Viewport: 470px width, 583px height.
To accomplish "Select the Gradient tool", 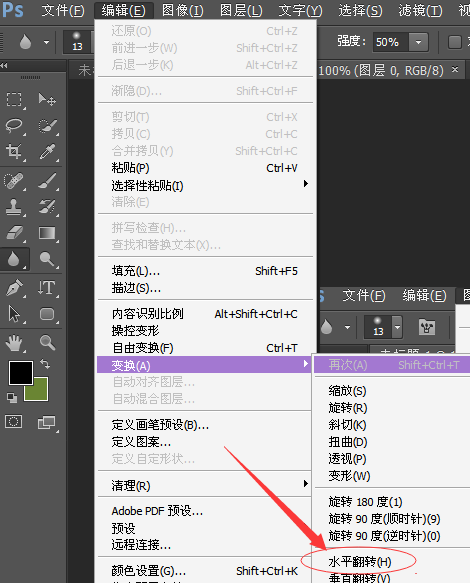I will 47,233.
